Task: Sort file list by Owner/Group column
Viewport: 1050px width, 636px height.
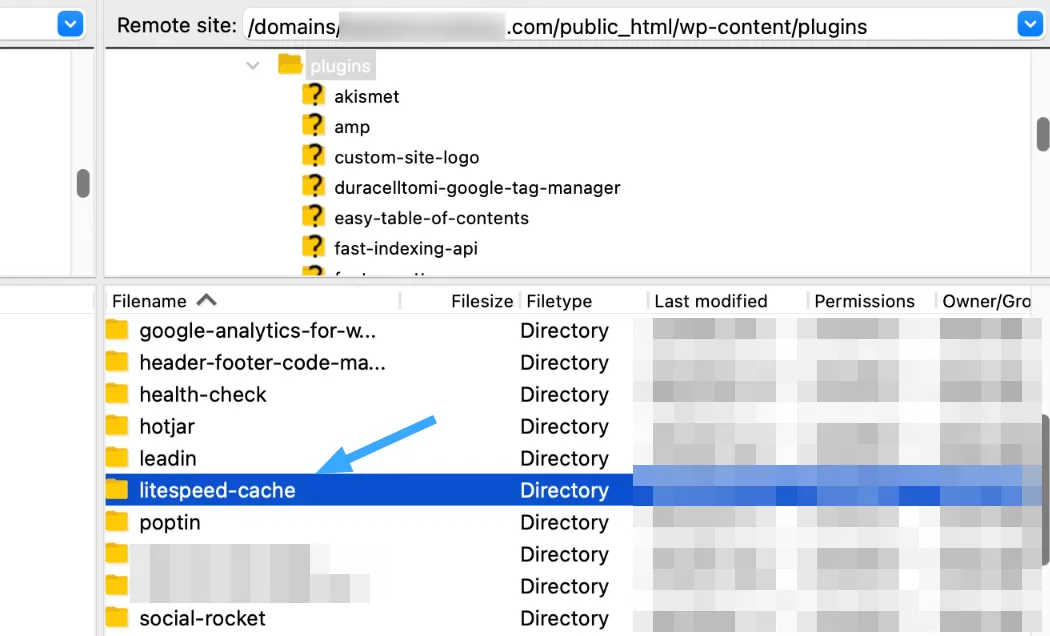Action: [986, 301]
